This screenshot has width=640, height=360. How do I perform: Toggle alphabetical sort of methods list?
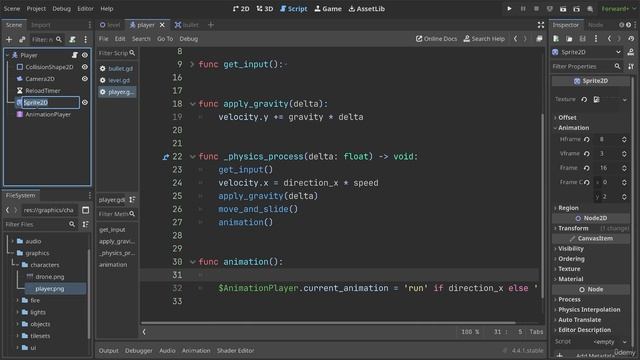[x=132, y=200]
